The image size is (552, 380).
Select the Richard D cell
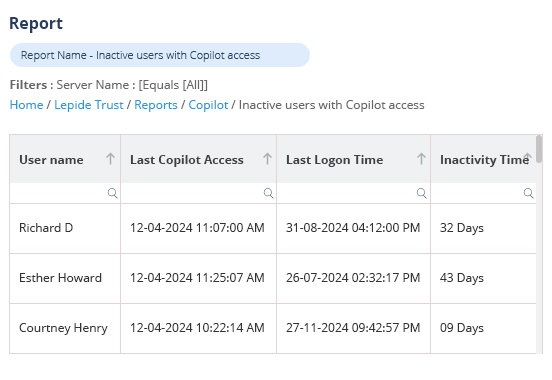(65, 228)
